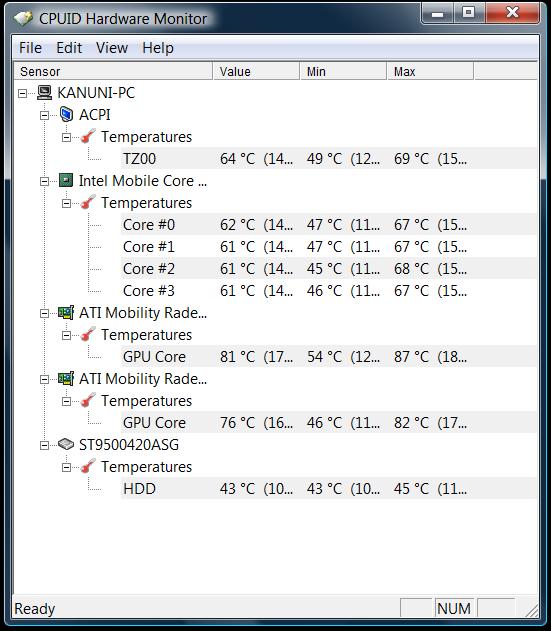Click the Intel Mobile Core processor chip icon
The image size is (551, 631).
tap(66, 180)
